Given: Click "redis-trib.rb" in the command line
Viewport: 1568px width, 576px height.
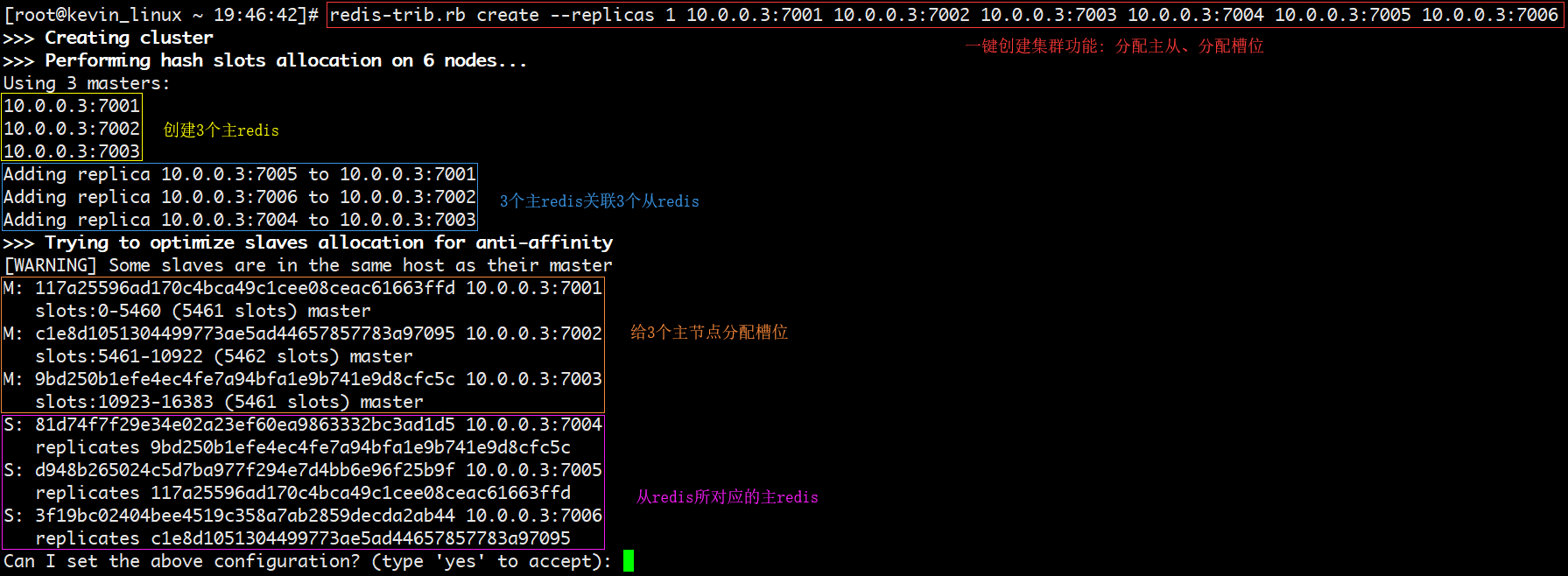Looking at the screenshot, I should point(397,15).
